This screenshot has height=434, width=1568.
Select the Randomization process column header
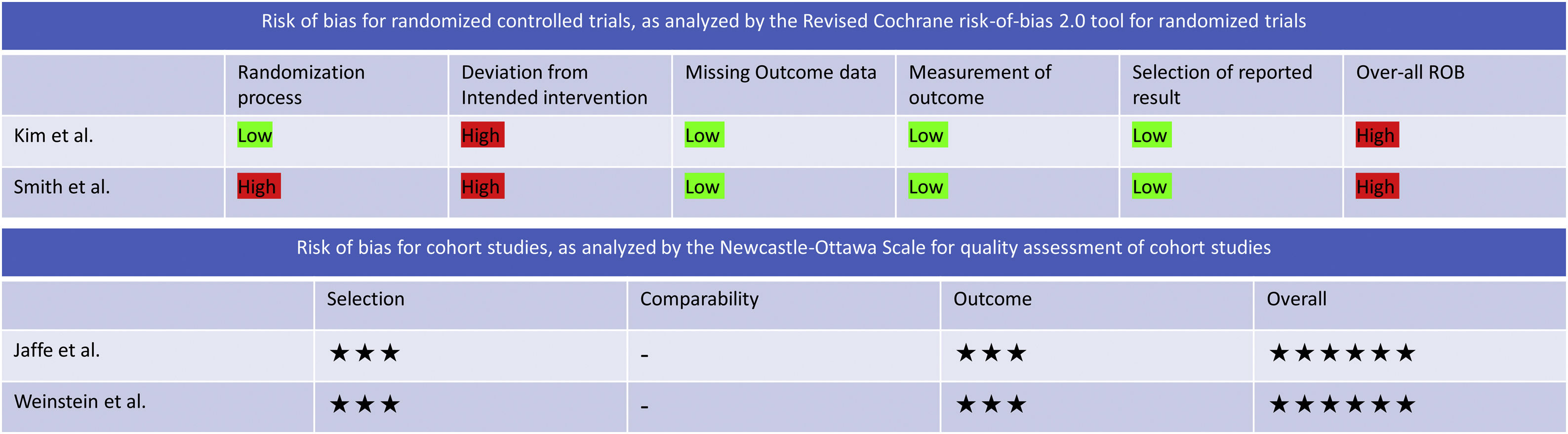click(x=301, y=85)
